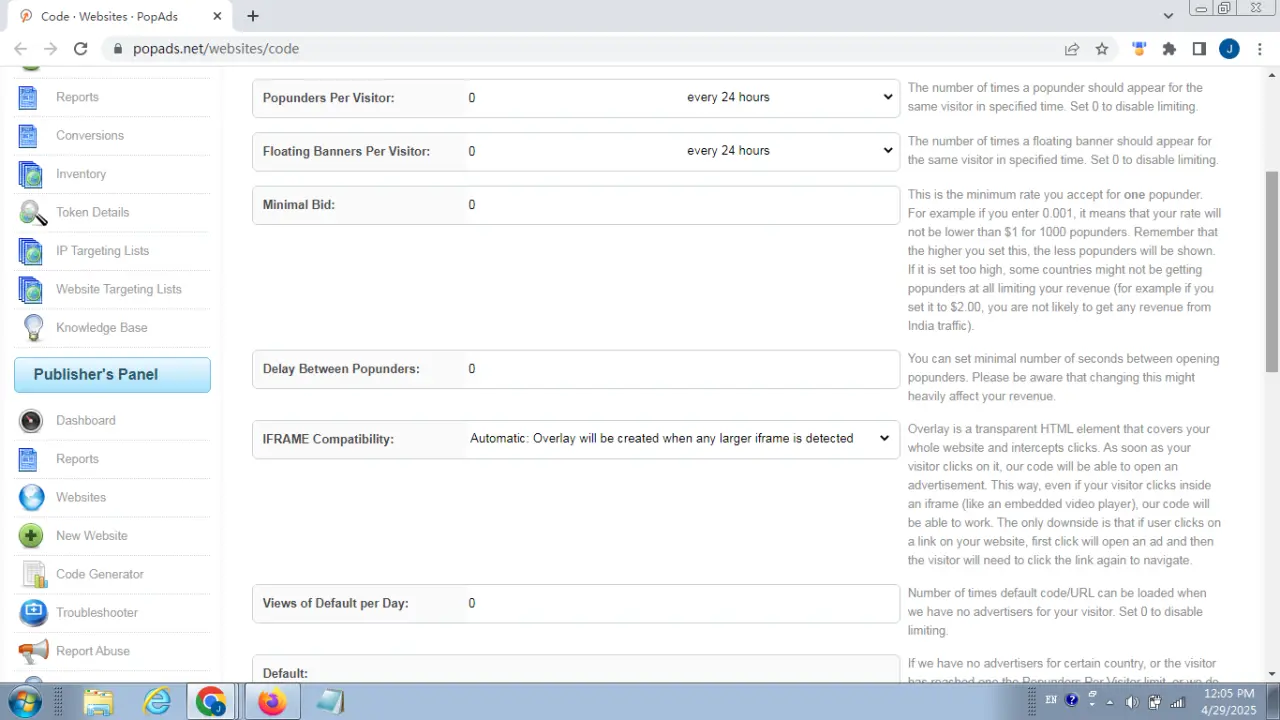This screenshot has width=1280, height=720.
Task: Click the Code Generator icon
Action: coord(34,574)
